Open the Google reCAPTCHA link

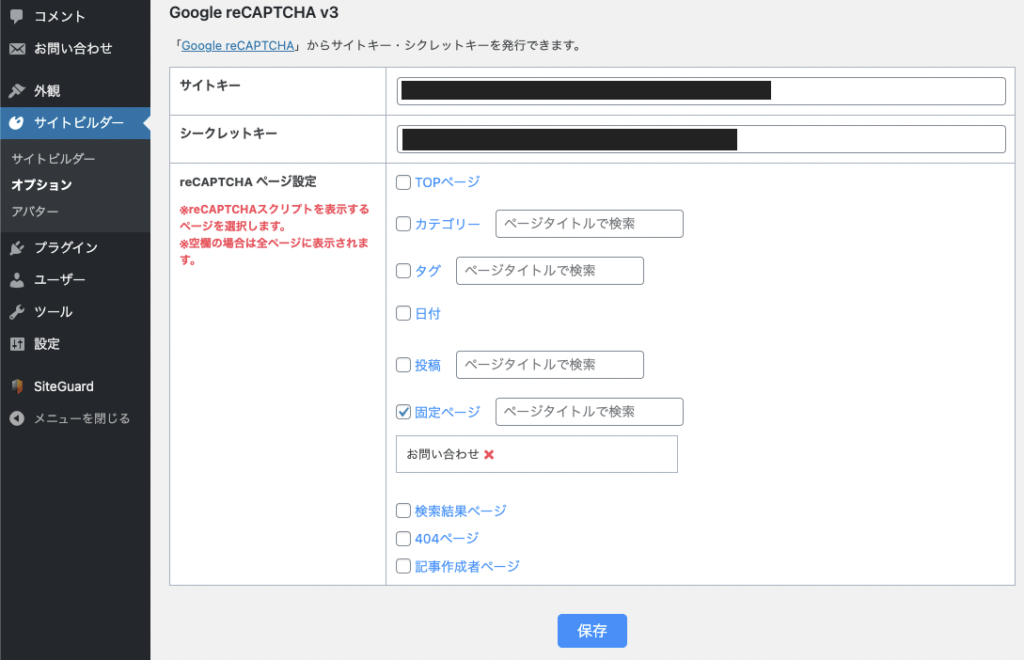237,46
